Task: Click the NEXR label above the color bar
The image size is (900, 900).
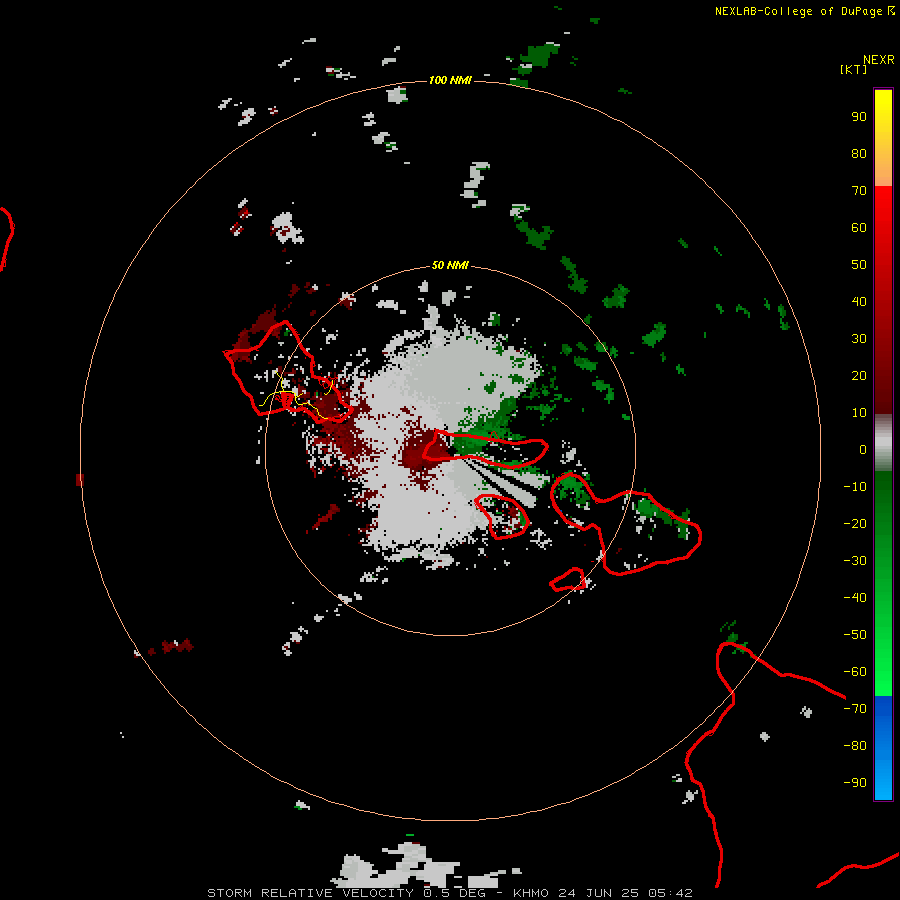Action: click(x=879, y=60)
